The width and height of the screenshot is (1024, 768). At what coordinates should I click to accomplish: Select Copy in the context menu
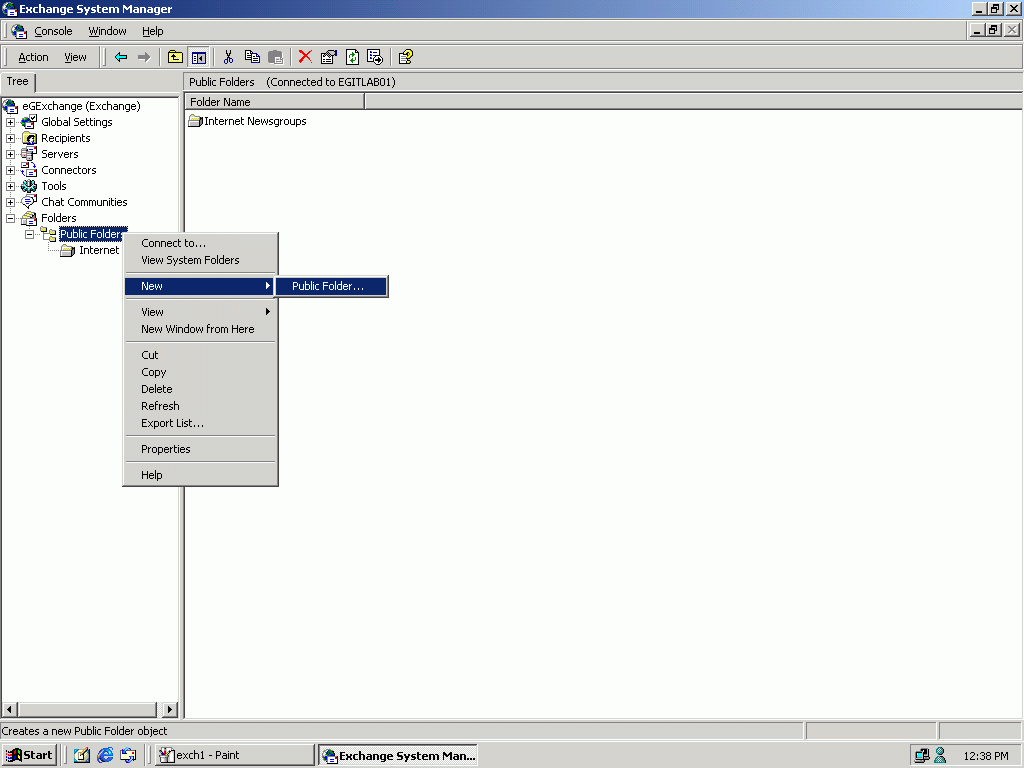(200, 372)
